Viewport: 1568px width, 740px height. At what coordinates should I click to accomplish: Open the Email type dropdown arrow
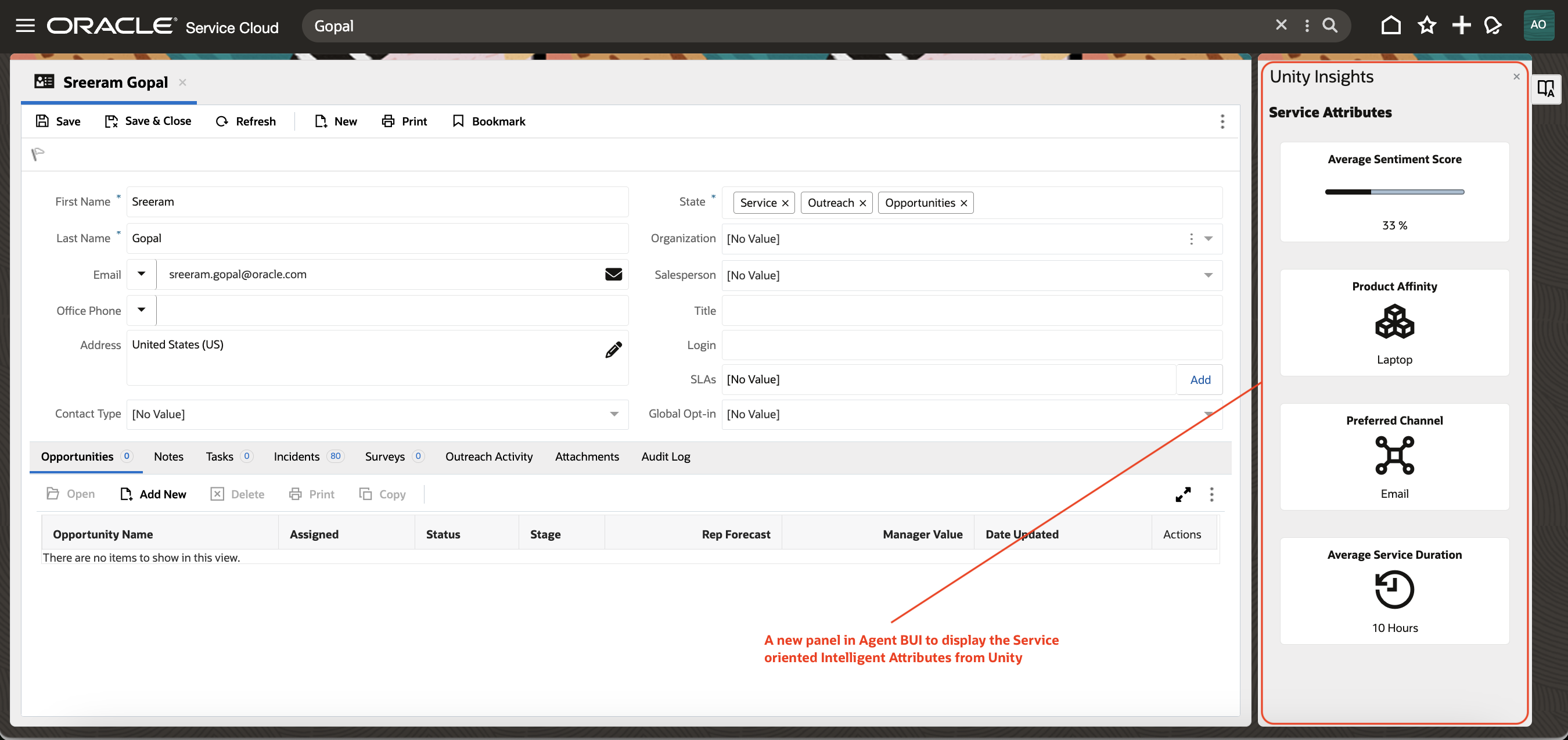[141, 274]
